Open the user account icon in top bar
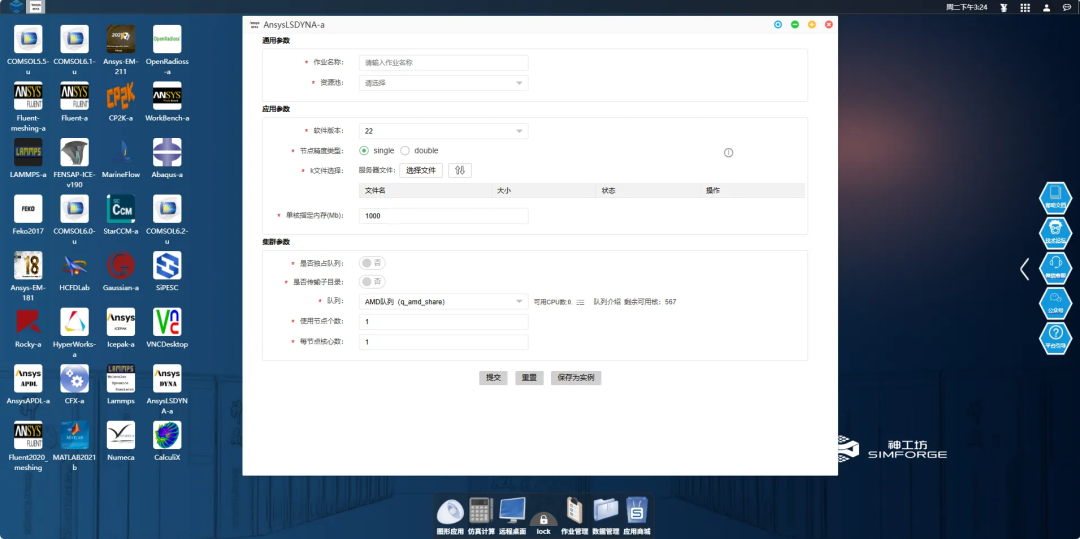 coord(1047,8)
